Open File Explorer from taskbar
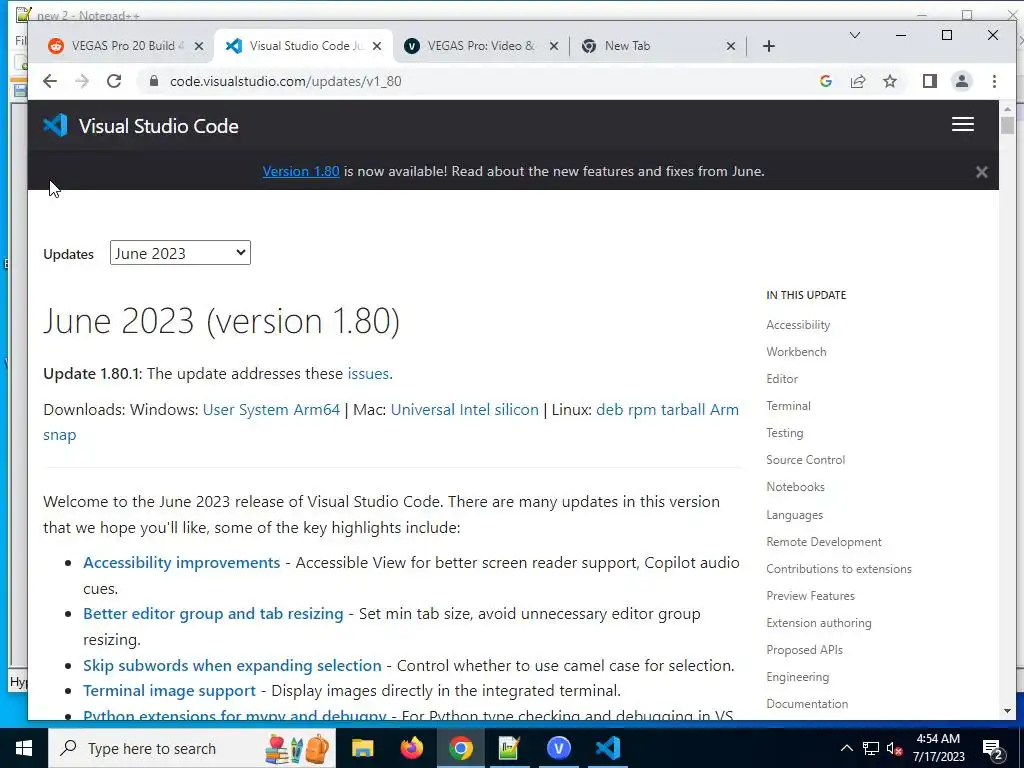The height and width of the screenshot is (768, 1024). [x=362, y=748]
